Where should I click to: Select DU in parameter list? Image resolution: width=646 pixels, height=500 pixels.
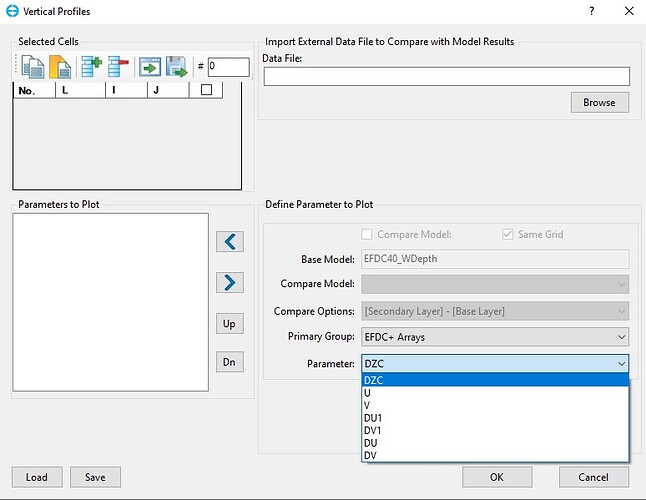(x=495, y=443)
